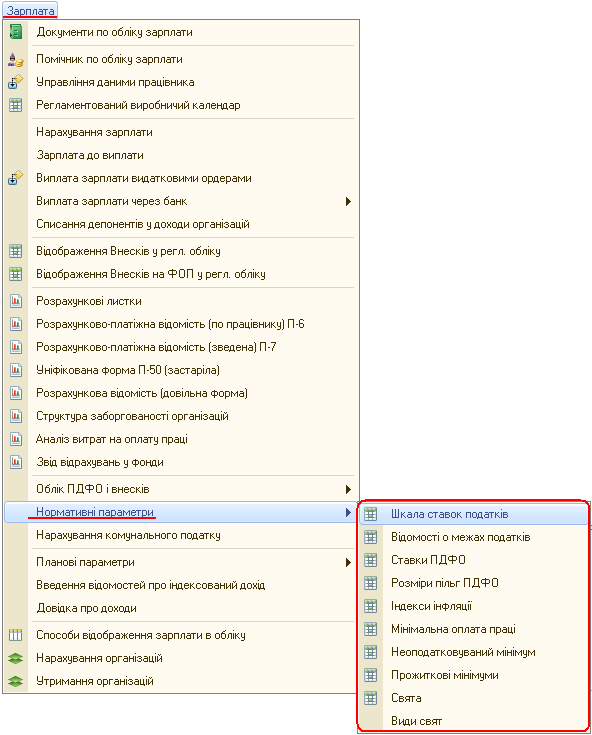Click report icon beside Аналіз витрат на оплату праці
592x735 pixels.
[x=16, y=439]
